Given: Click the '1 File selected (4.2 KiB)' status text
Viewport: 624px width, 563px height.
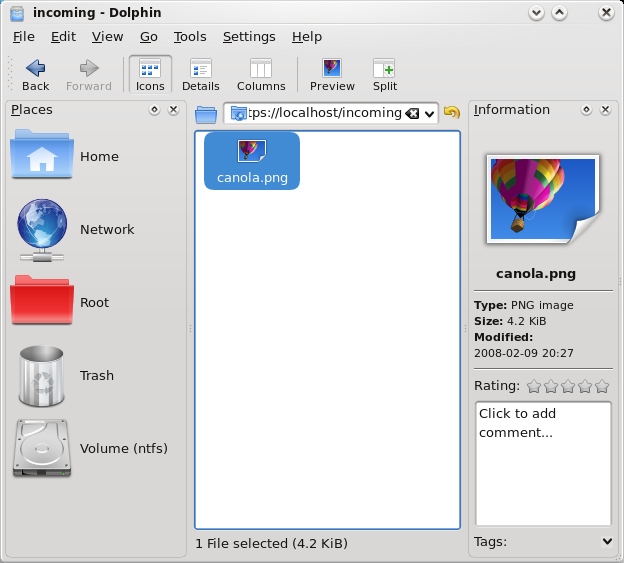Looking at the screenshot, I should [271, 543].
